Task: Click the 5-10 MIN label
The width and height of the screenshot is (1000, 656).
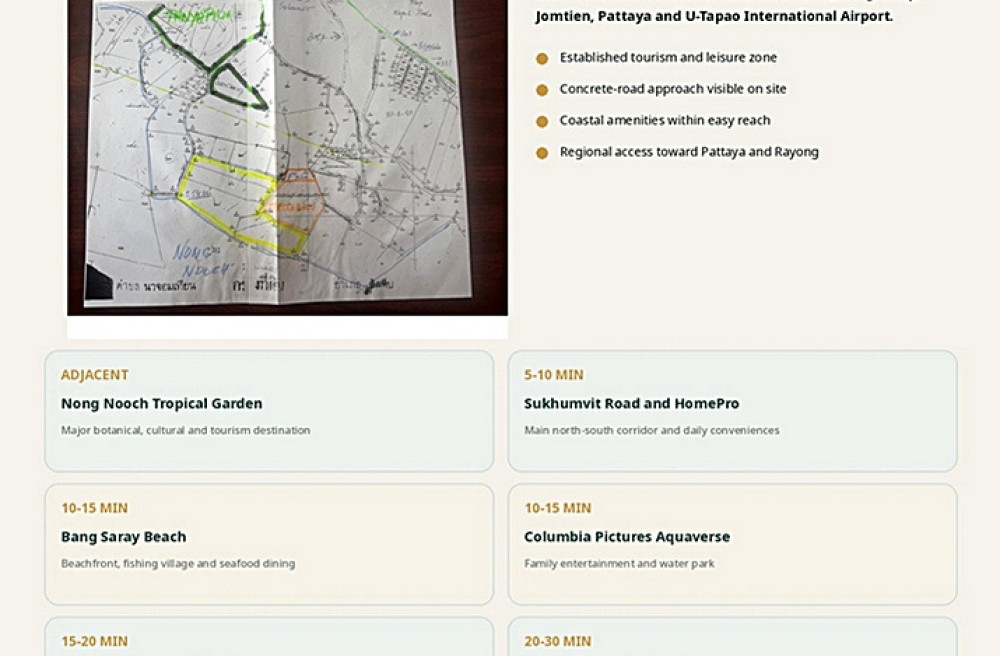Action: (554, 375)
